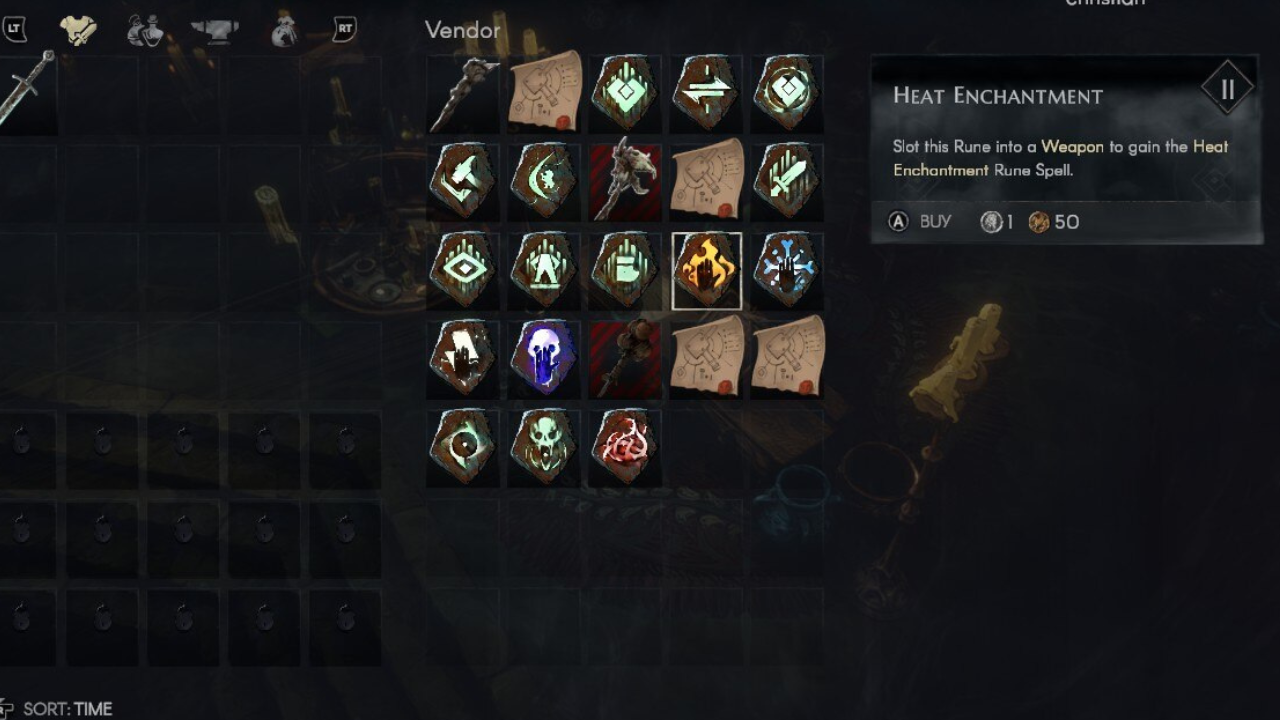Image resolution: width=1280 pixels, height=720 pixels.
Task: Select the staff weapon in the first vendor slot
Action: click(x=463, y=94)
